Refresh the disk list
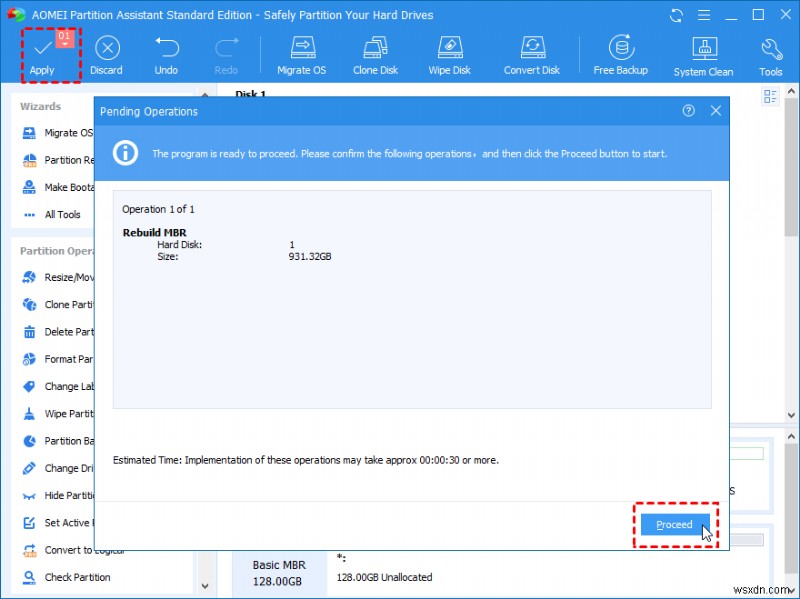 (x=676, y=15)
